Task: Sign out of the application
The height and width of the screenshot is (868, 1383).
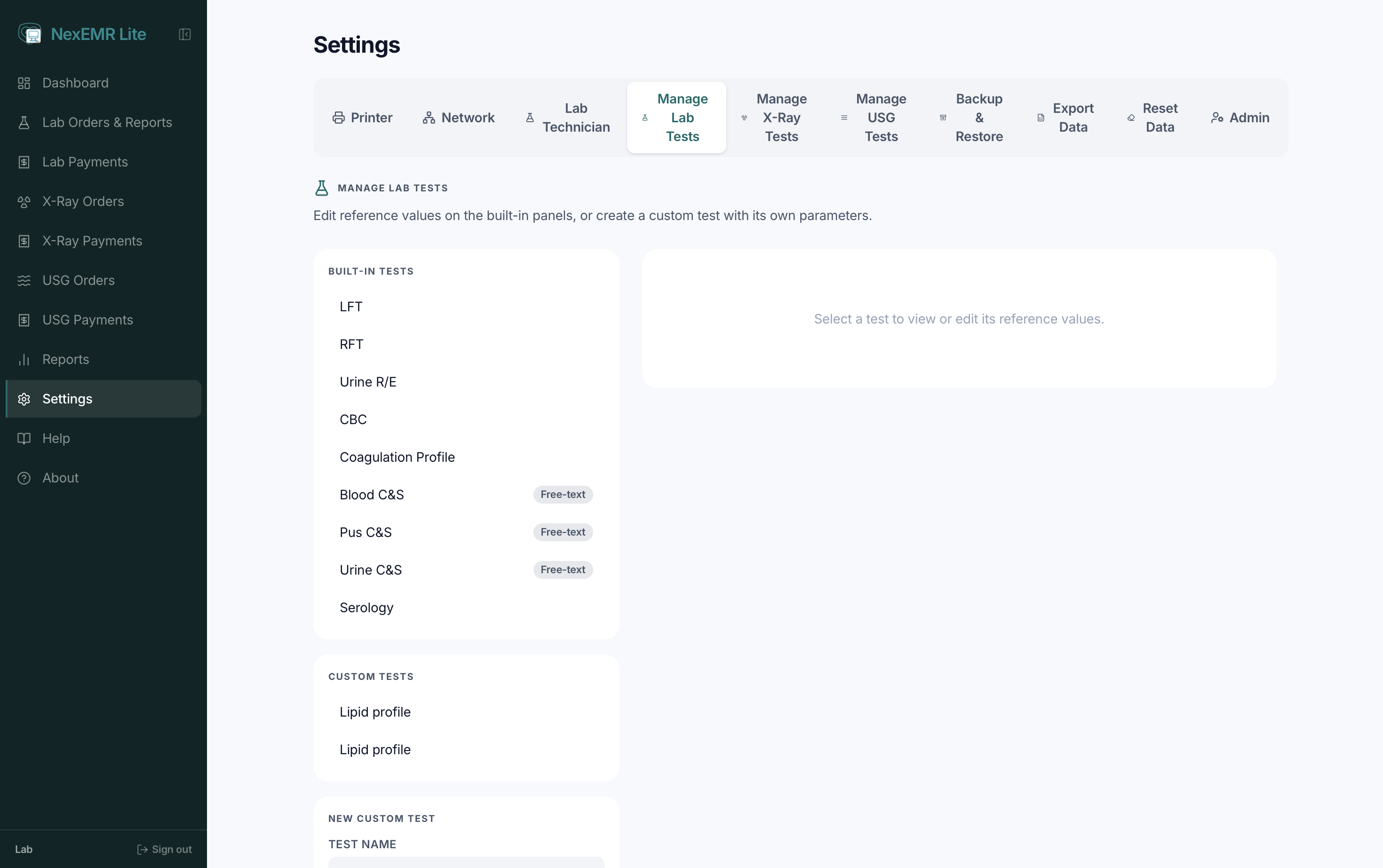Action: click(164, 849)
